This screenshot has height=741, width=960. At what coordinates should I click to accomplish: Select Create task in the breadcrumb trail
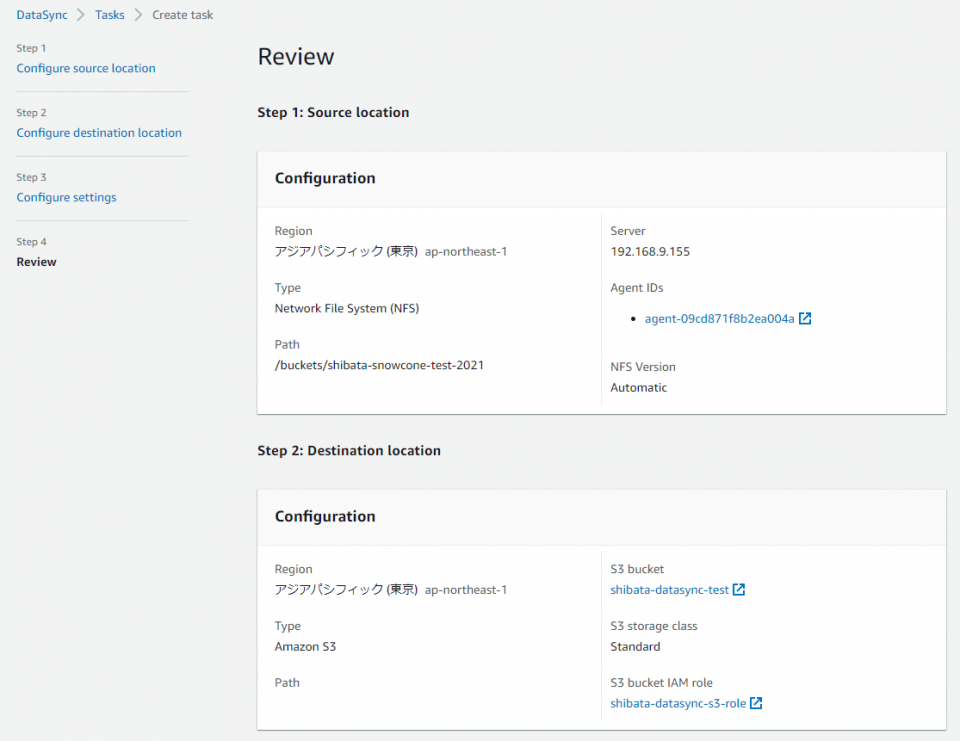(x=182, y=14)
